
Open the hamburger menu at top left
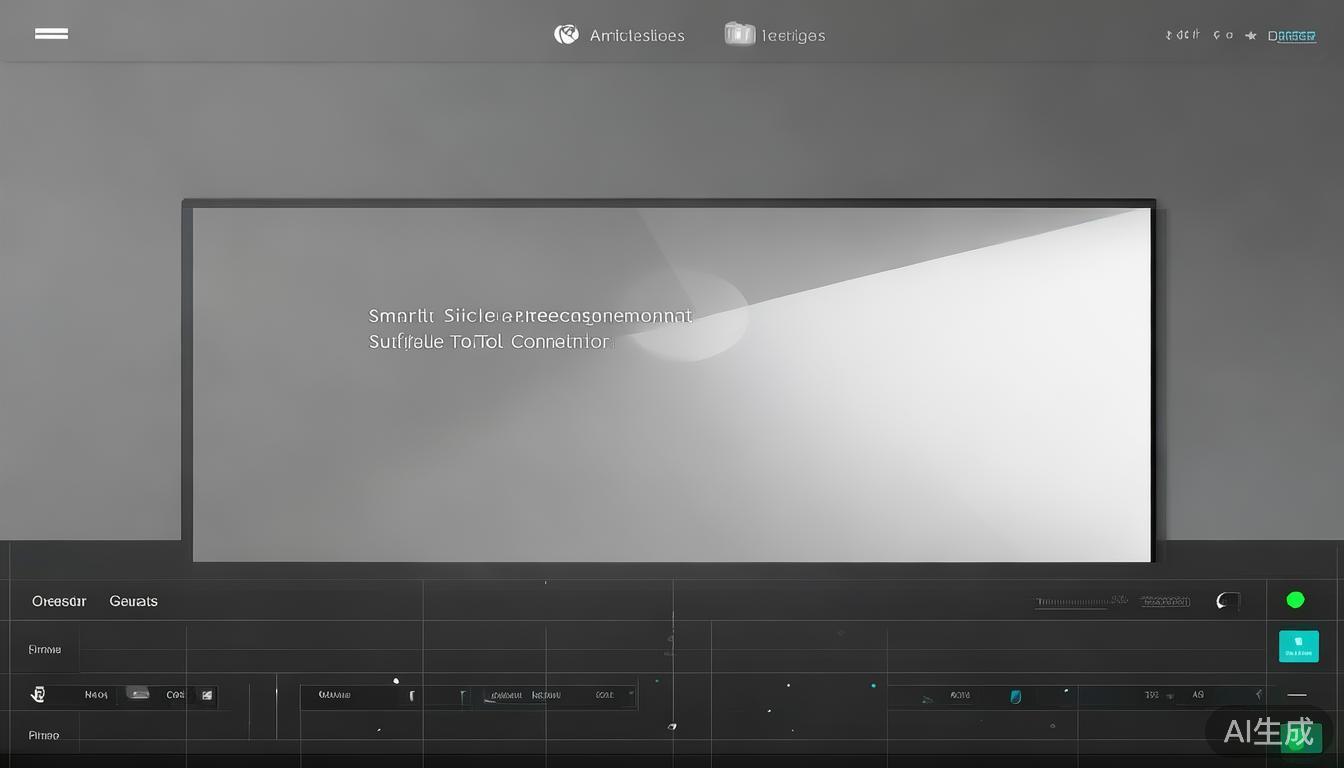point(51,33)
